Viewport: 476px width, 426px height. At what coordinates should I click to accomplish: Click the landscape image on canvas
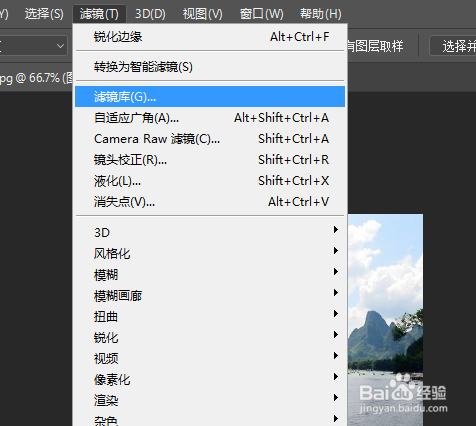point(385,320)
